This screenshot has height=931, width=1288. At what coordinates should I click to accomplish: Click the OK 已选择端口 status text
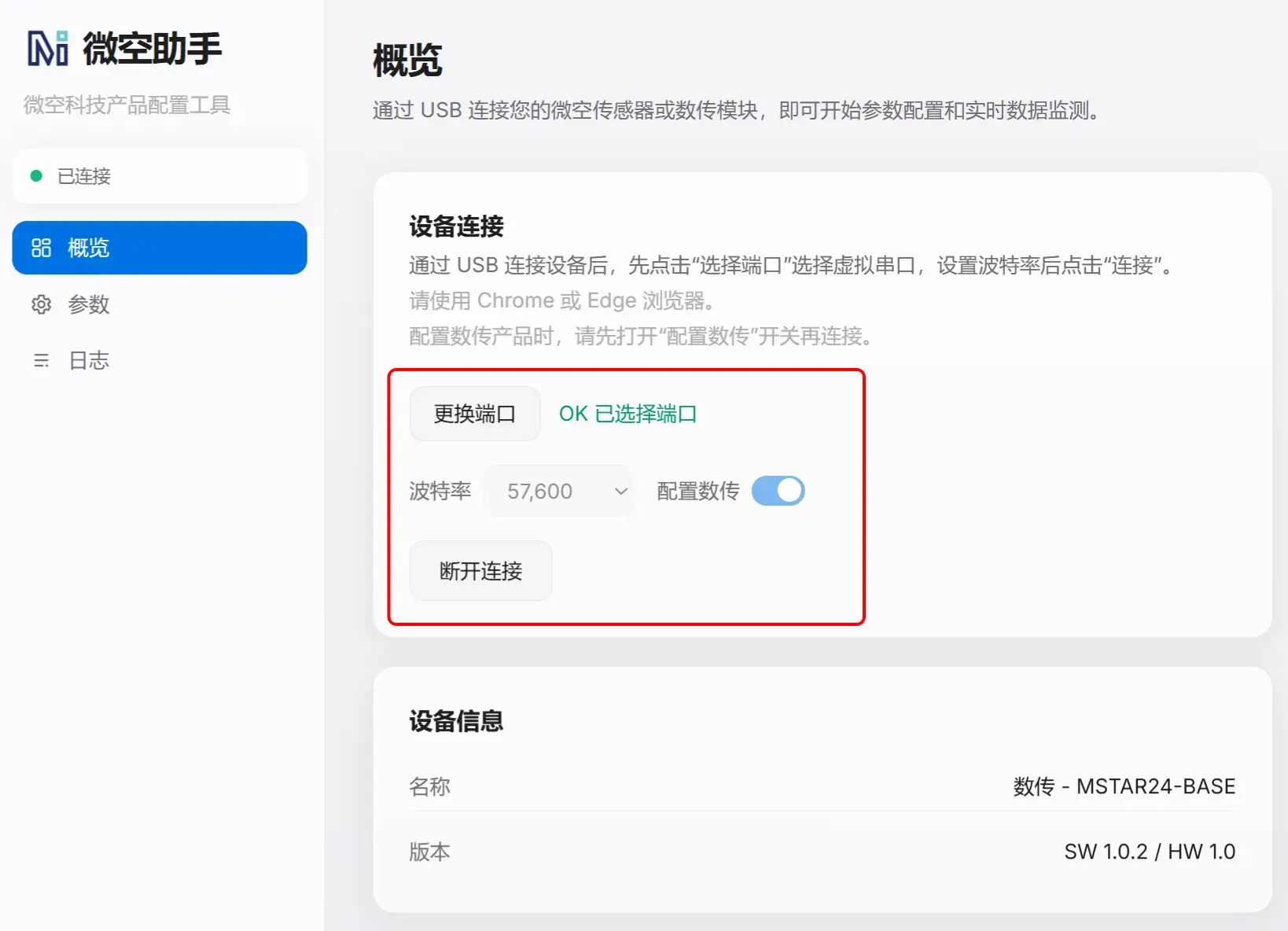click(x=627, y=414)
